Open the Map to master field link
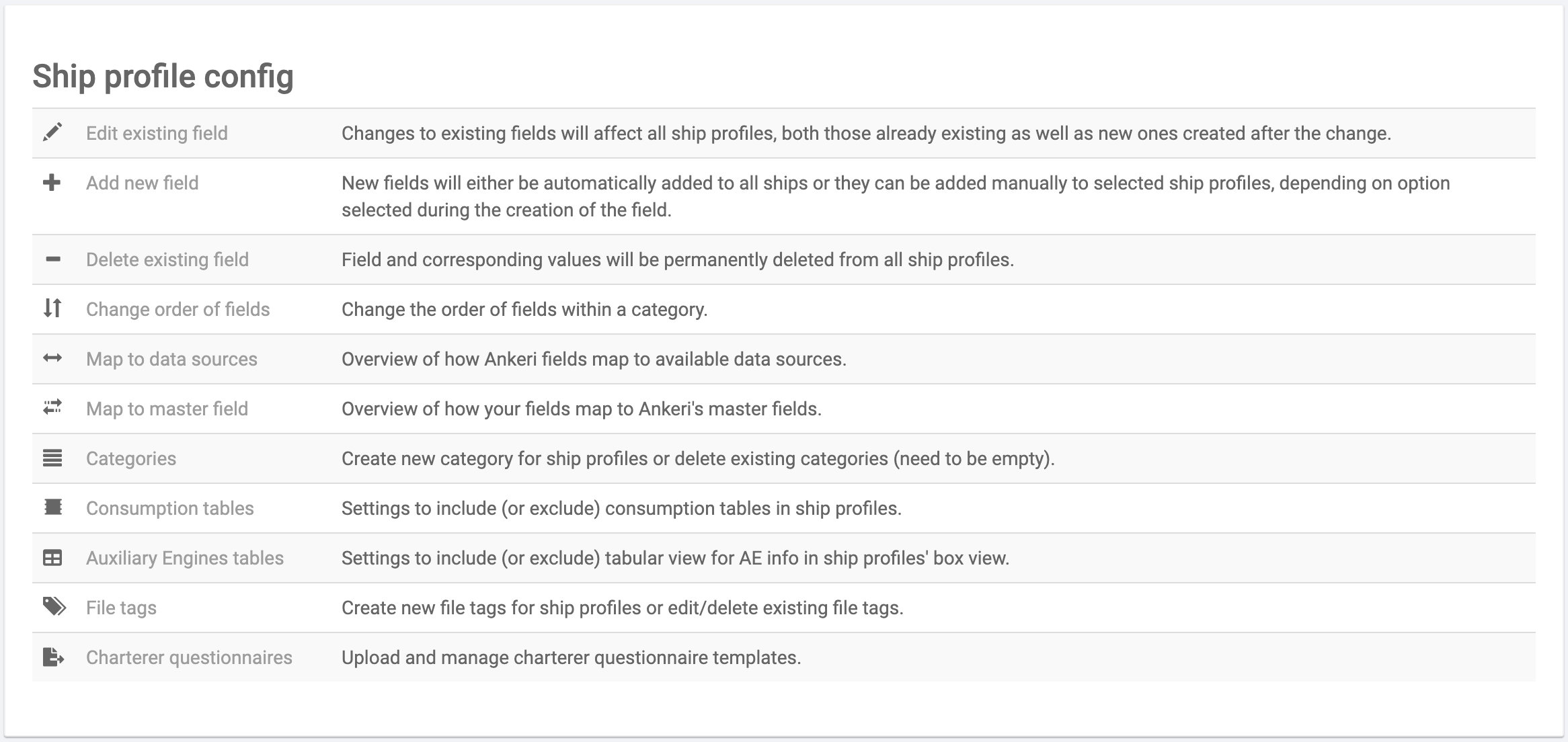The image size is (1568, 742). tap(167, 409)
